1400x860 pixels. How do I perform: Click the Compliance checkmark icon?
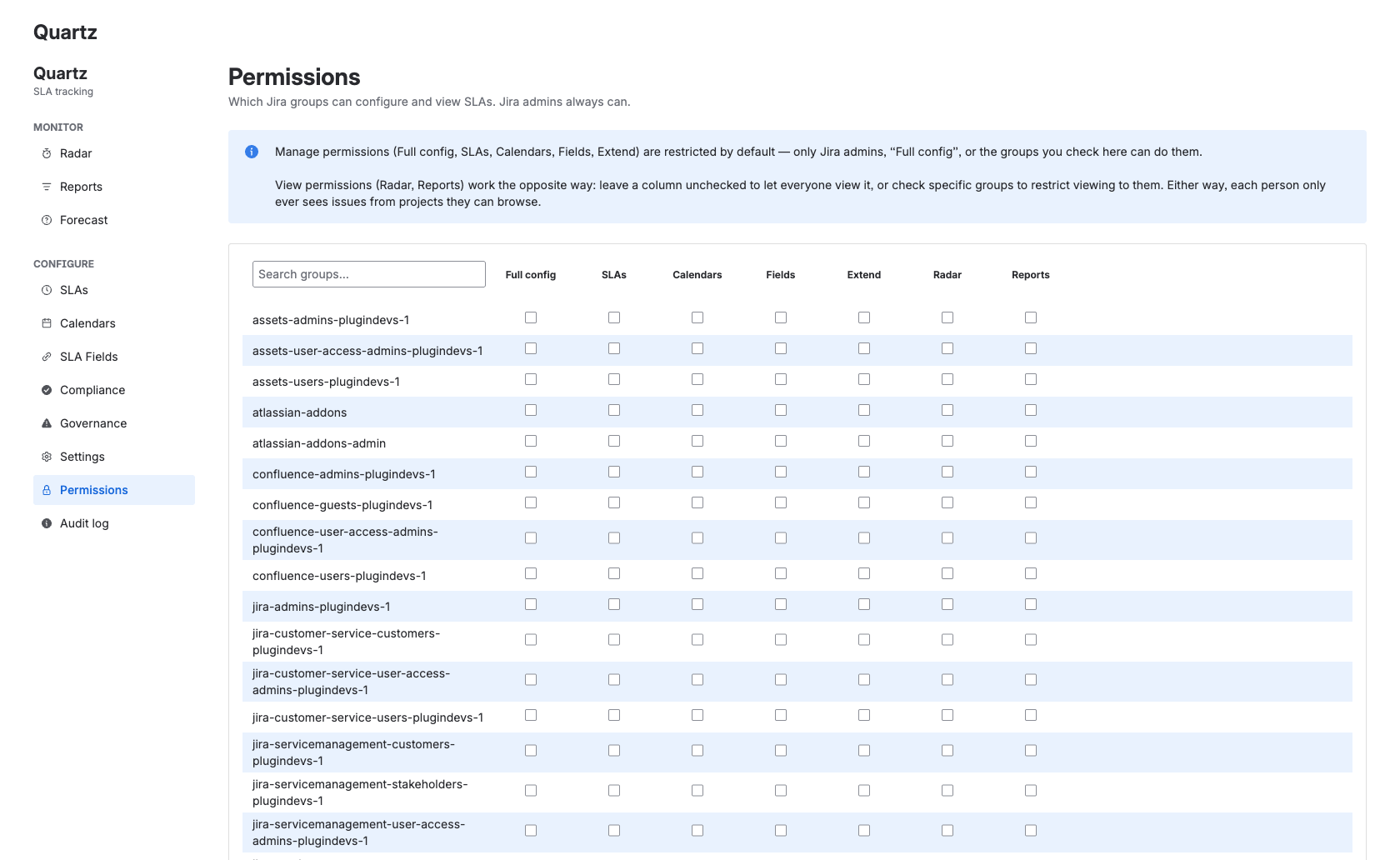coord(47,390)
